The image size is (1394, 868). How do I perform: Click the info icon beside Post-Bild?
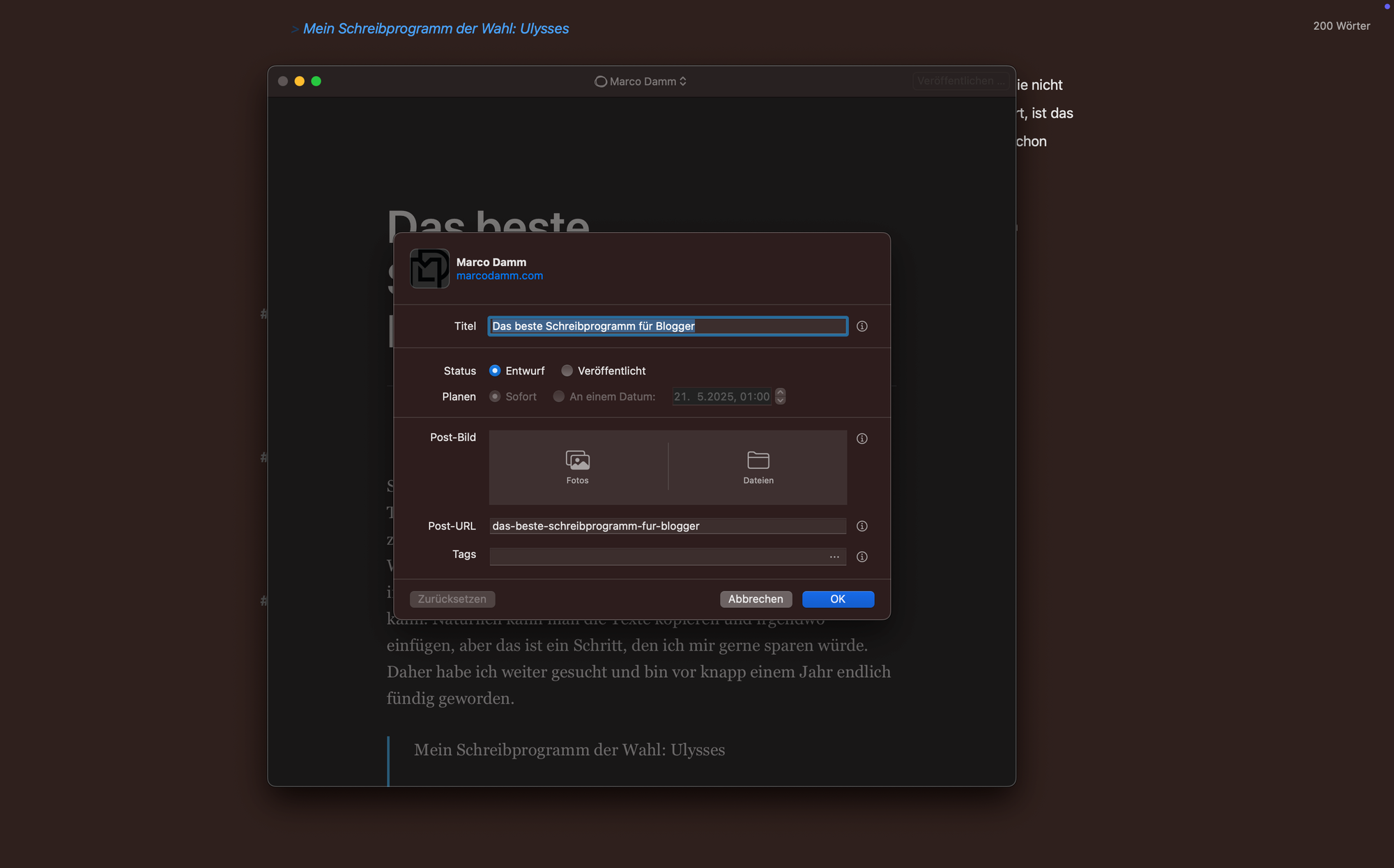point(862,439)
